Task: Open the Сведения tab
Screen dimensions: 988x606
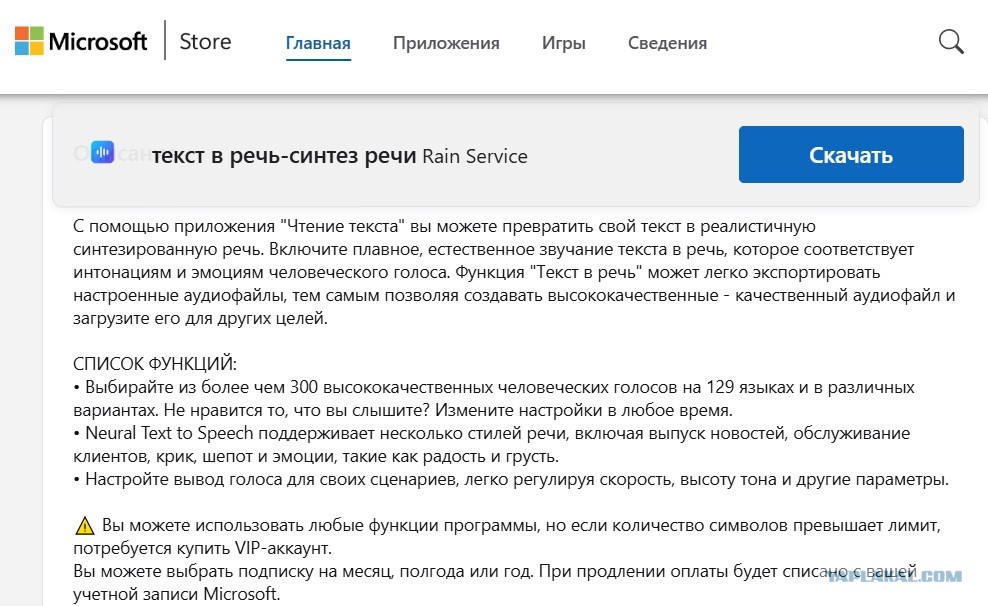Action: click(667, 43)
